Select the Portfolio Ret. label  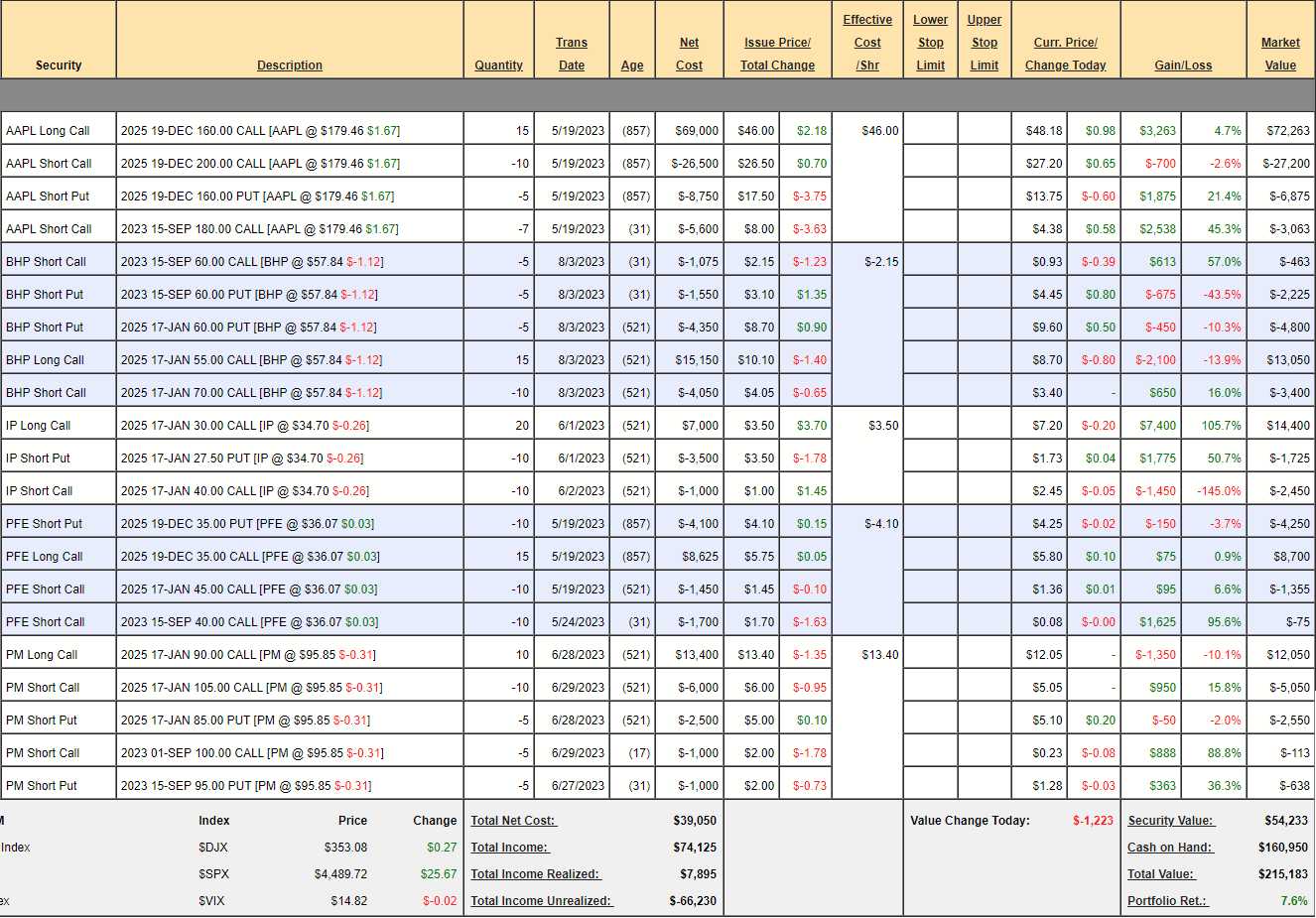coord(1167,901)
